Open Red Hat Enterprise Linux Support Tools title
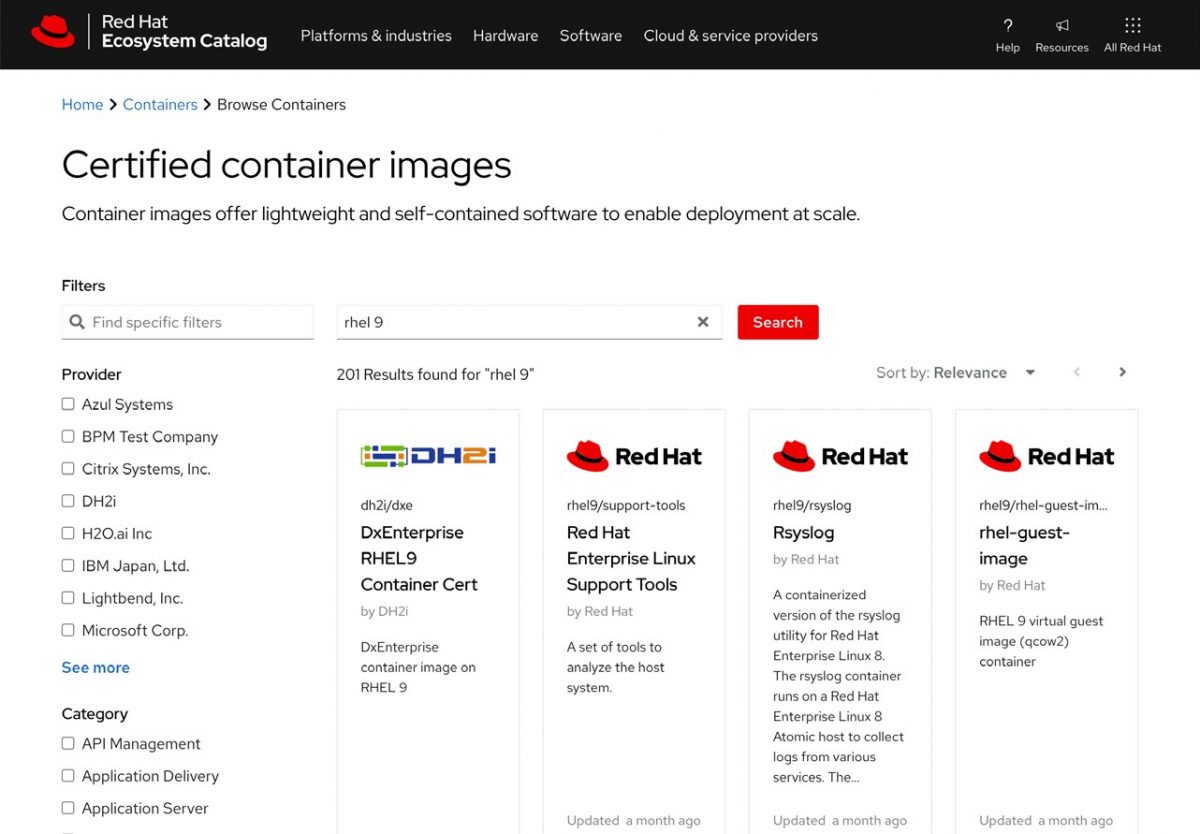 pos(631,558)
